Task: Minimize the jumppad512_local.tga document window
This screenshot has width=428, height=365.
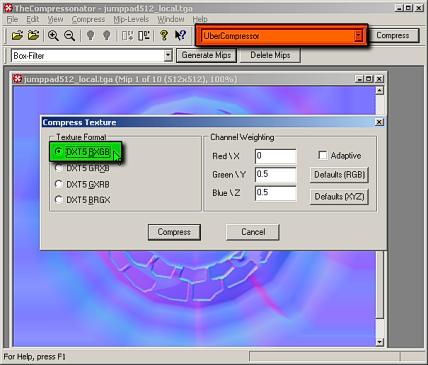Action: [x=359, y=79]
